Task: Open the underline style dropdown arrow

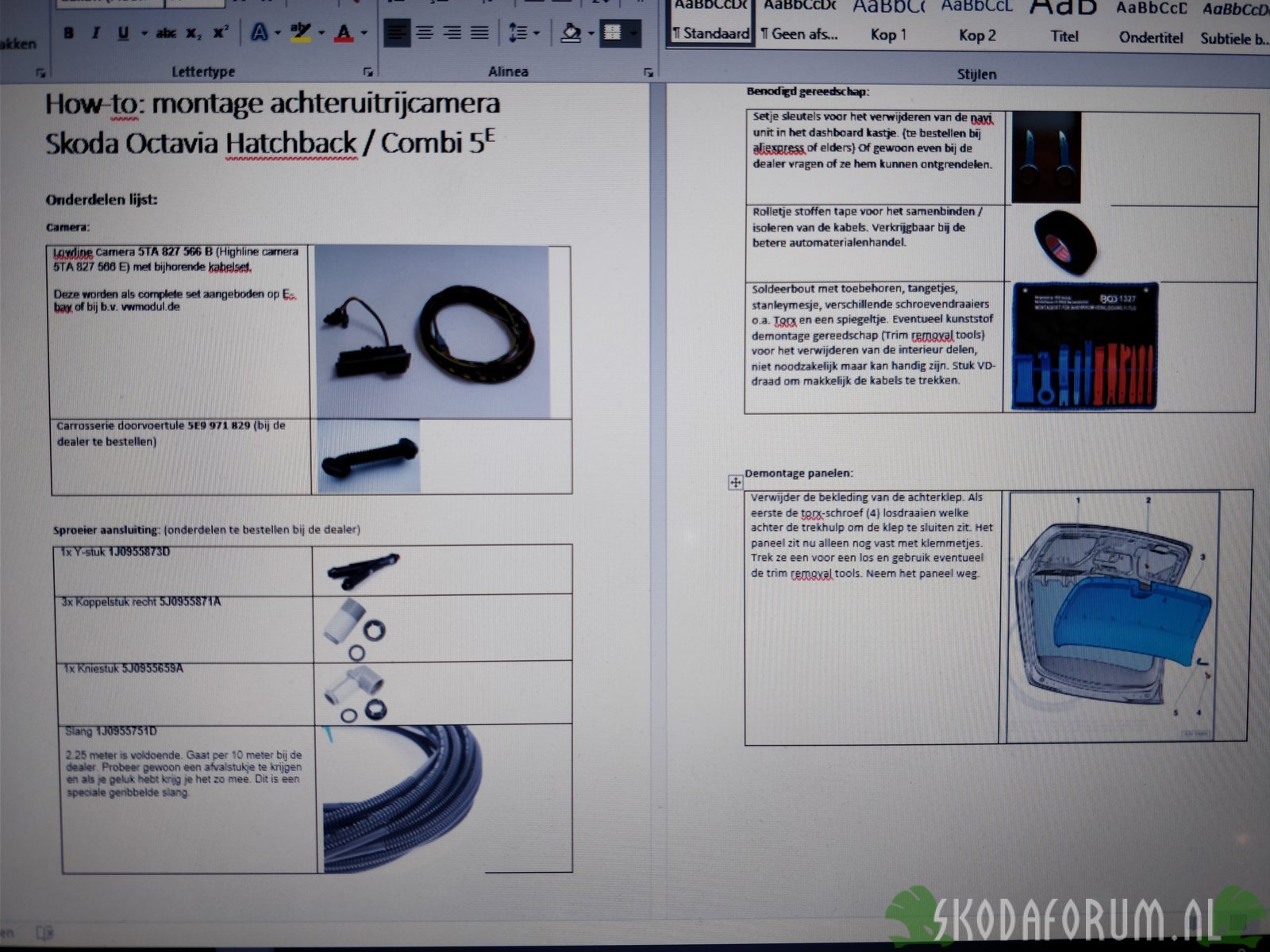Action: tap(144, 33)
